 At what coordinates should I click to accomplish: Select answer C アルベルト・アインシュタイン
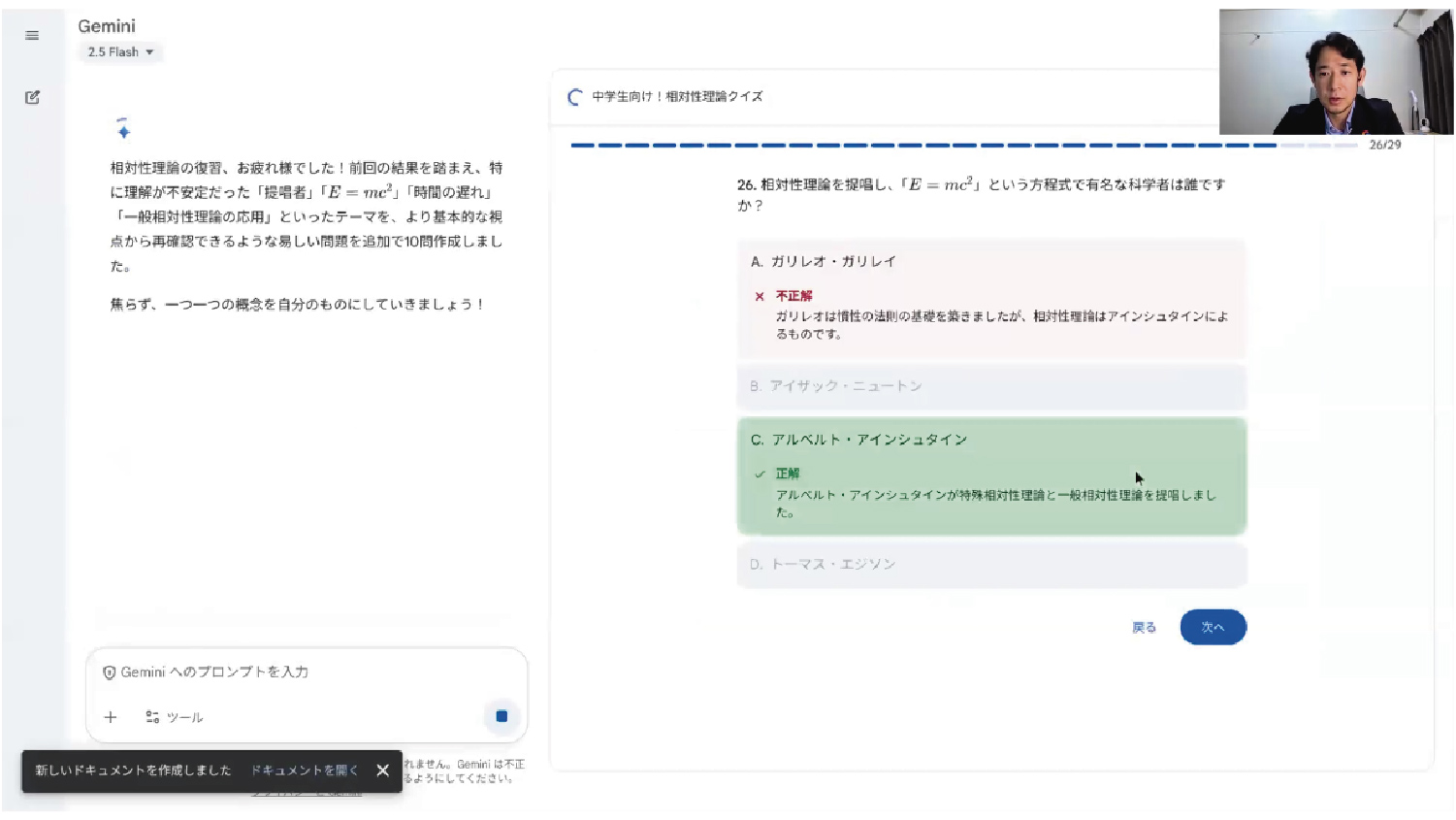(990, 440)
